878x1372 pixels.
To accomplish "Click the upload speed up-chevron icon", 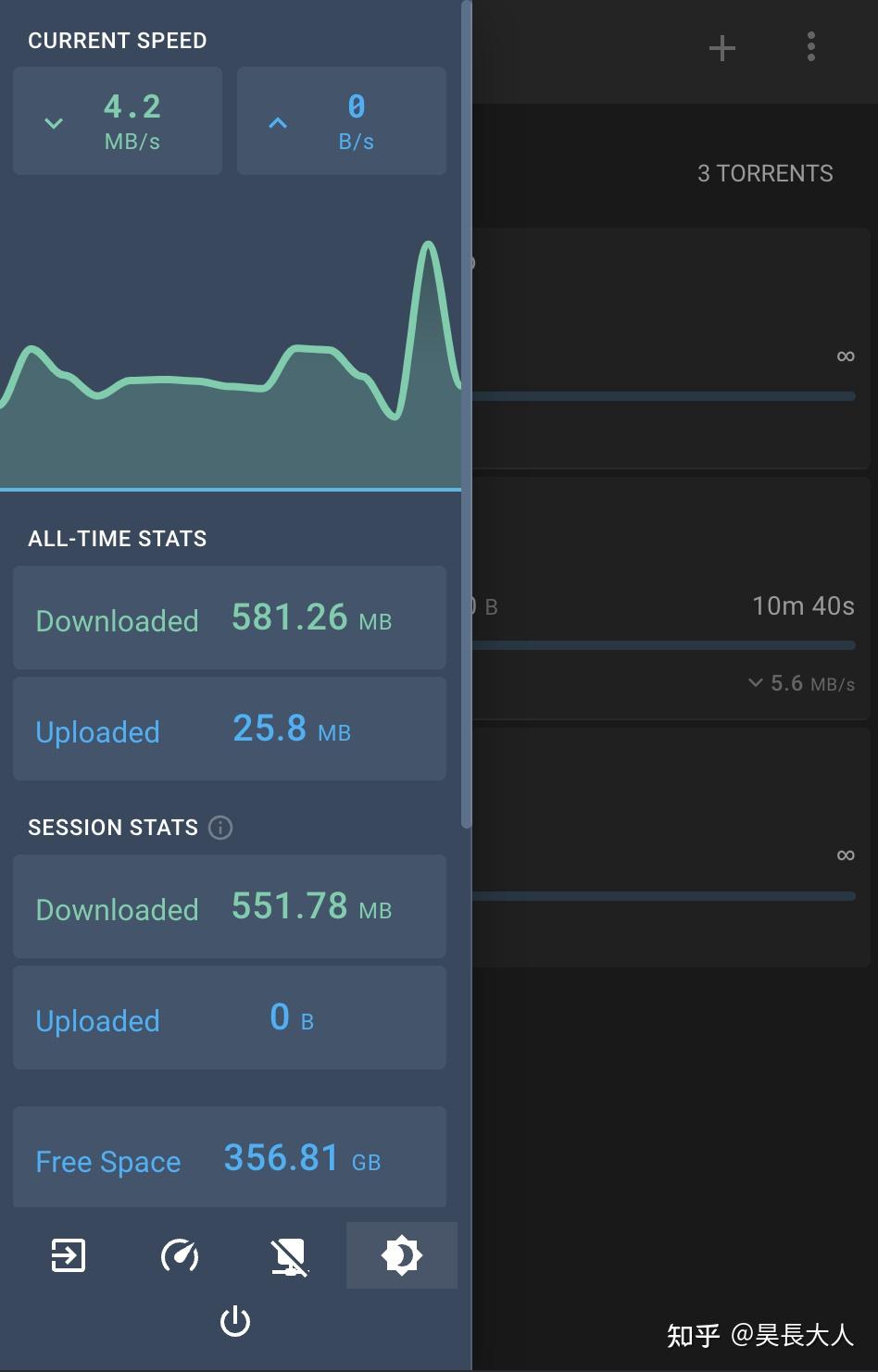I will [278, 122].
